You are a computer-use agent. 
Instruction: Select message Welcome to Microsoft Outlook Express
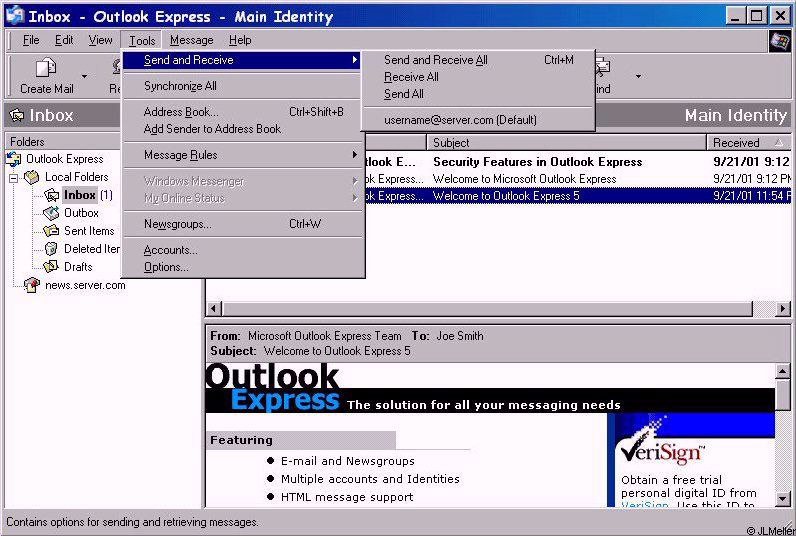pyautogui.click(x=524, y=179)
